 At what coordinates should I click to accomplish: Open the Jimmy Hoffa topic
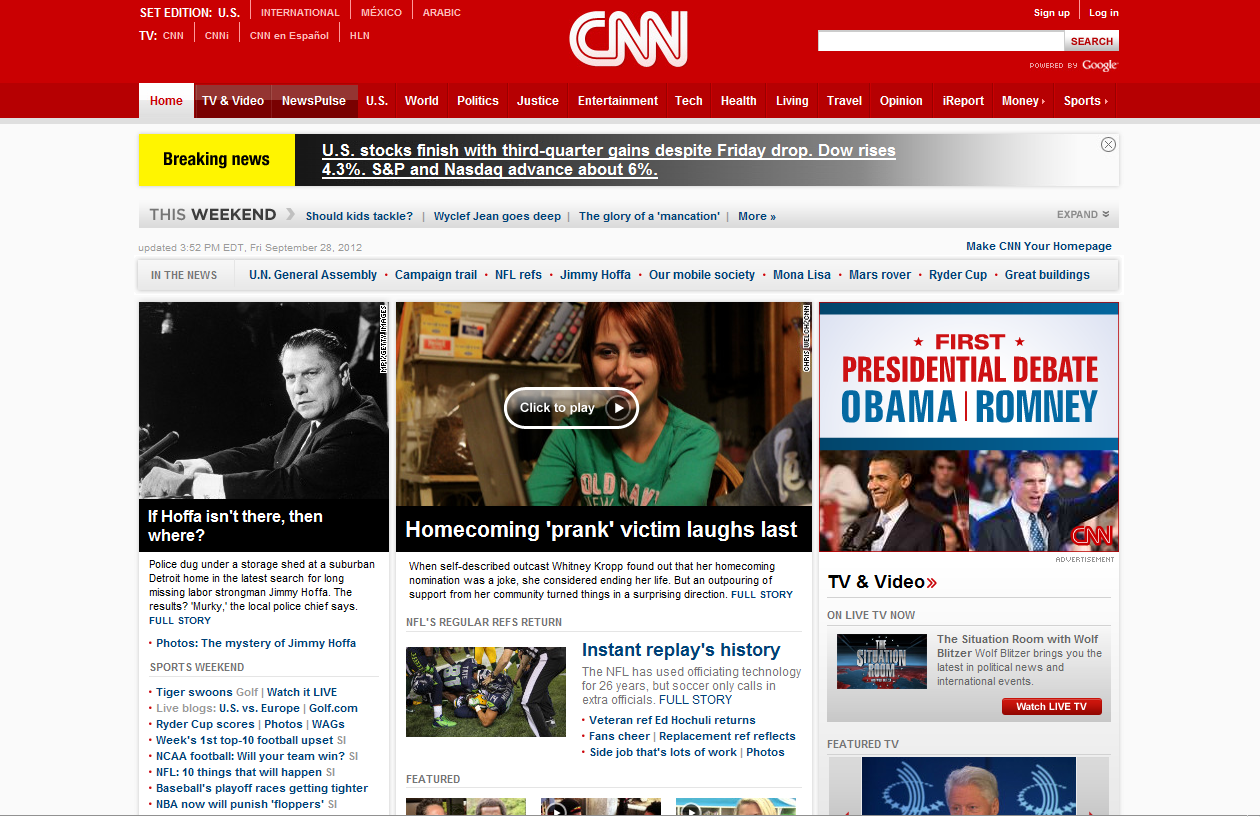(x=595, y=275)
